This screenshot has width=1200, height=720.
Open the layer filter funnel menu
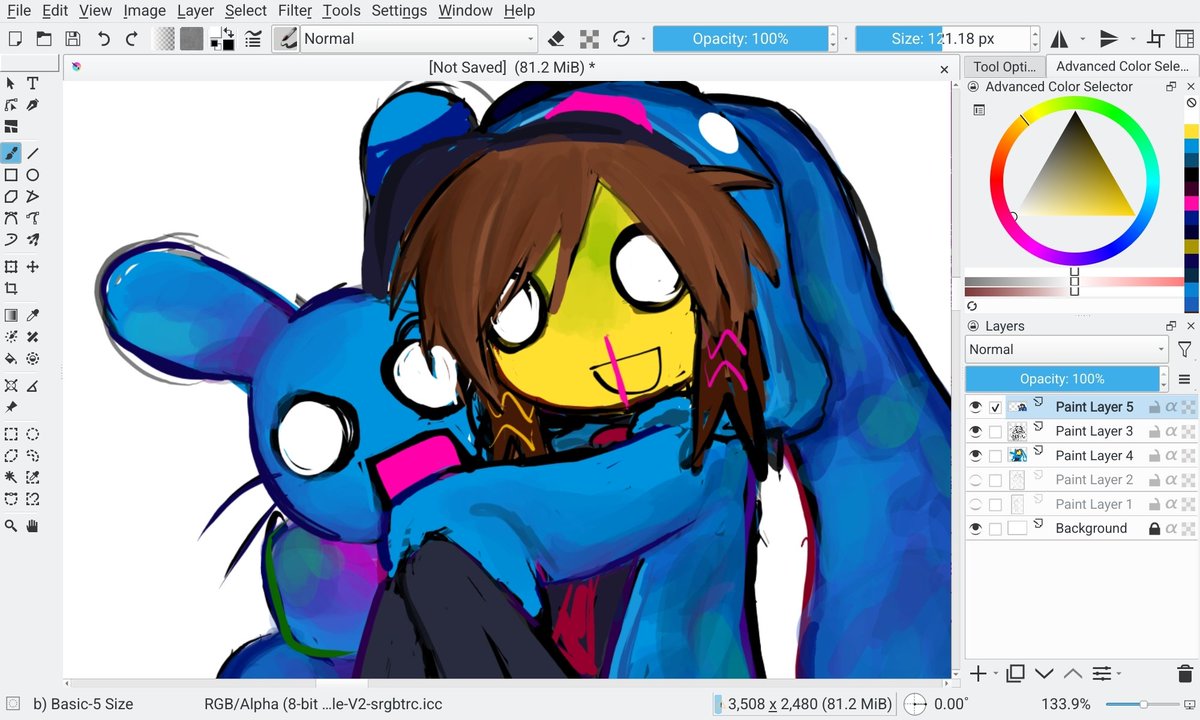pos(1185,349)
